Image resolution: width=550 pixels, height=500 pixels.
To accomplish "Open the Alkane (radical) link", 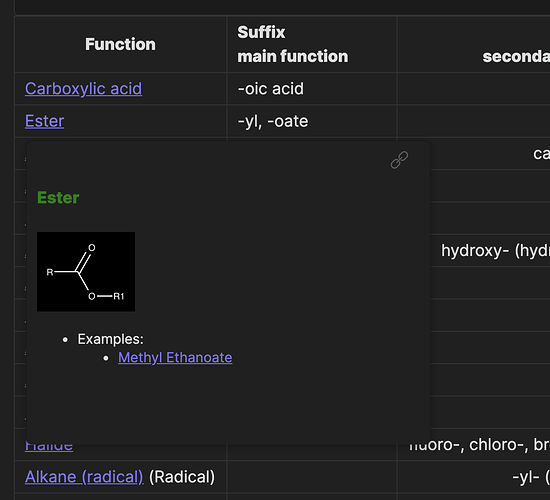I will point(84,477).
